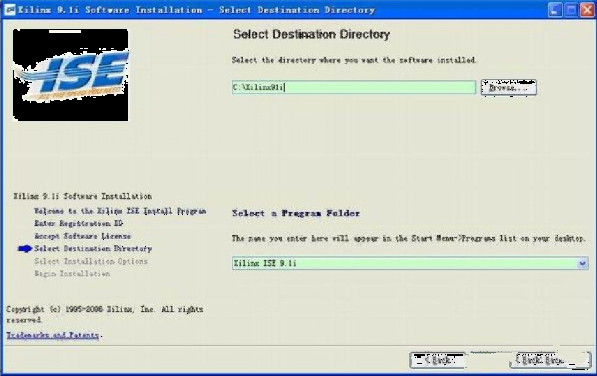This screenshot has width=597, height=376.
Task: Expand the program folder dropdown arrow
Action: 582,263
